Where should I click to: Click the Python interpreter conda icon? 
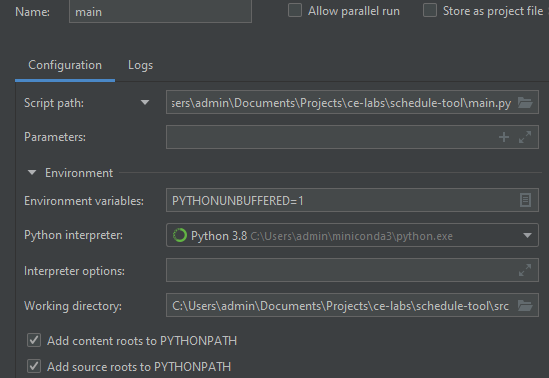point(180,235)
